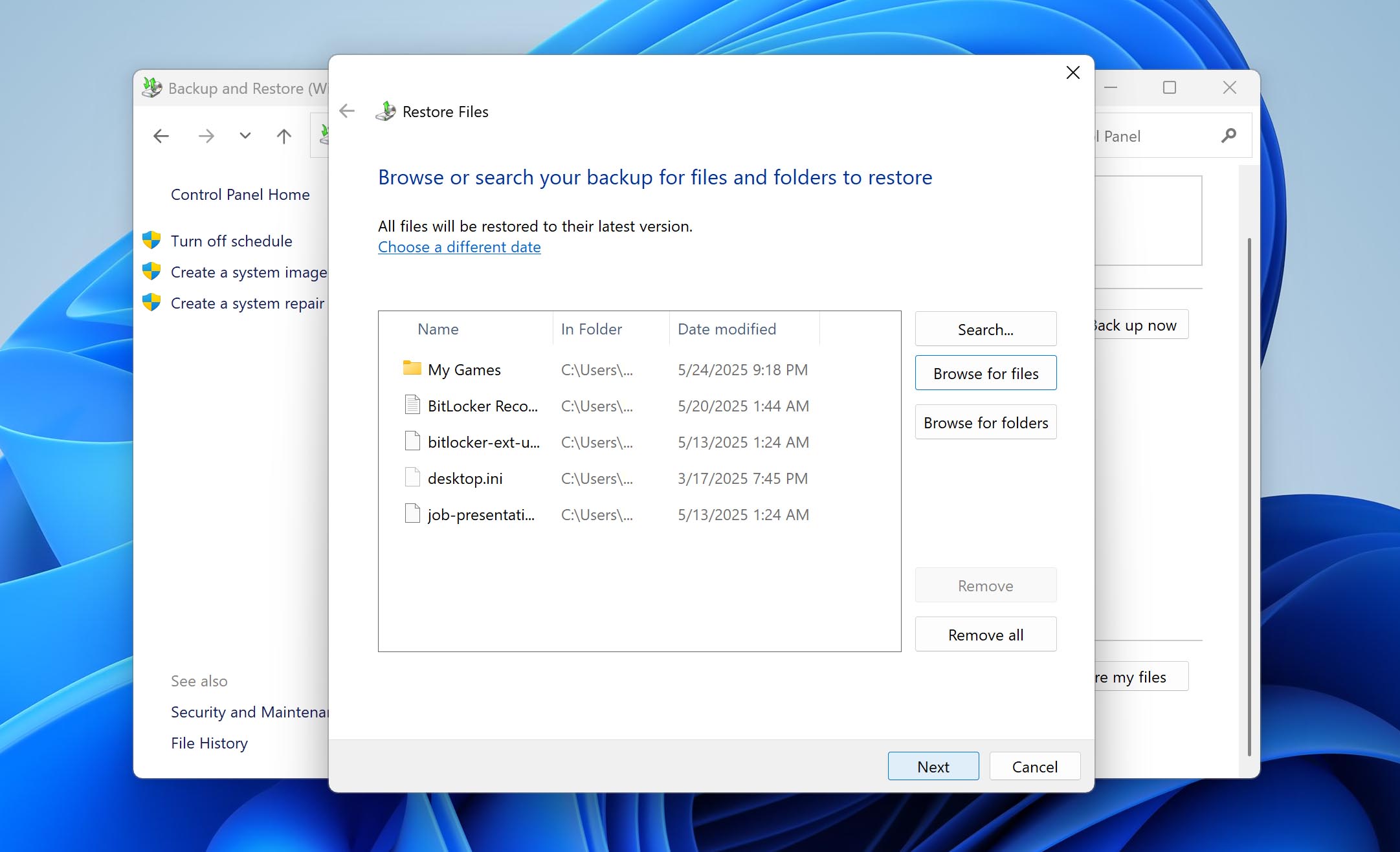Image resolution: width=1400 pixels, height=852 pixels.
Task: Click the desktop.ini file icon
Action: point(412,477)
